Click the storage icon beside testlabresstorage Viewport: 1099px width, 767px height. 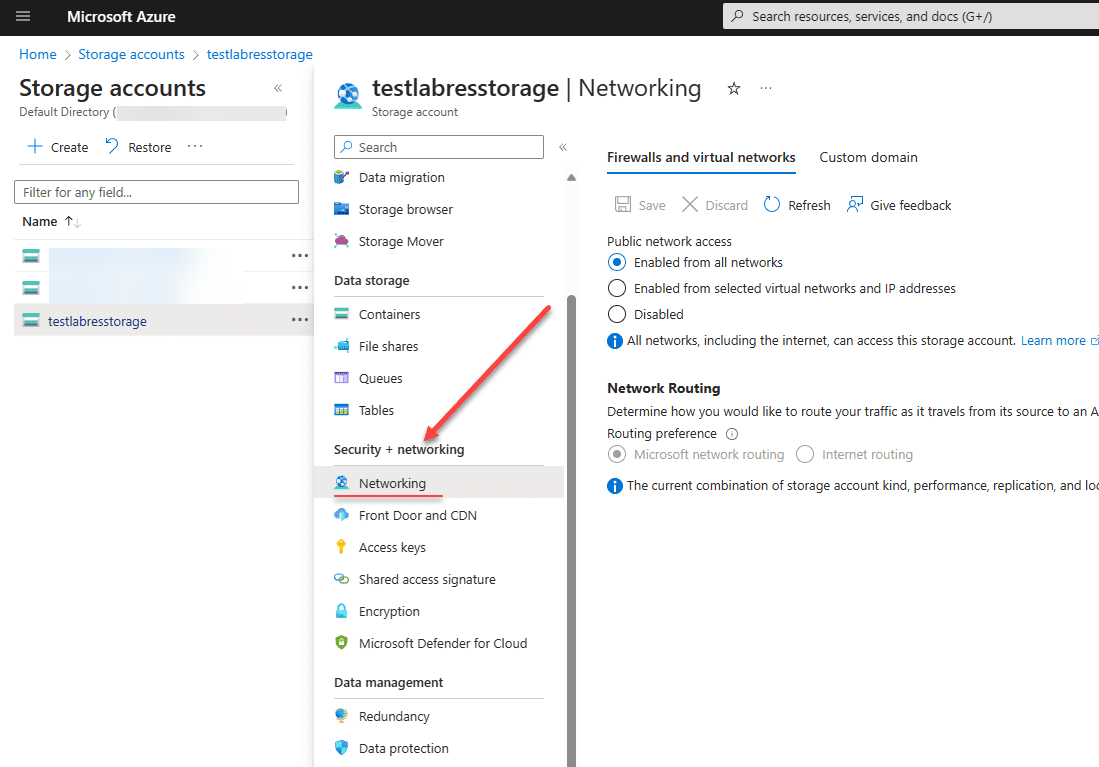point(31,320)
